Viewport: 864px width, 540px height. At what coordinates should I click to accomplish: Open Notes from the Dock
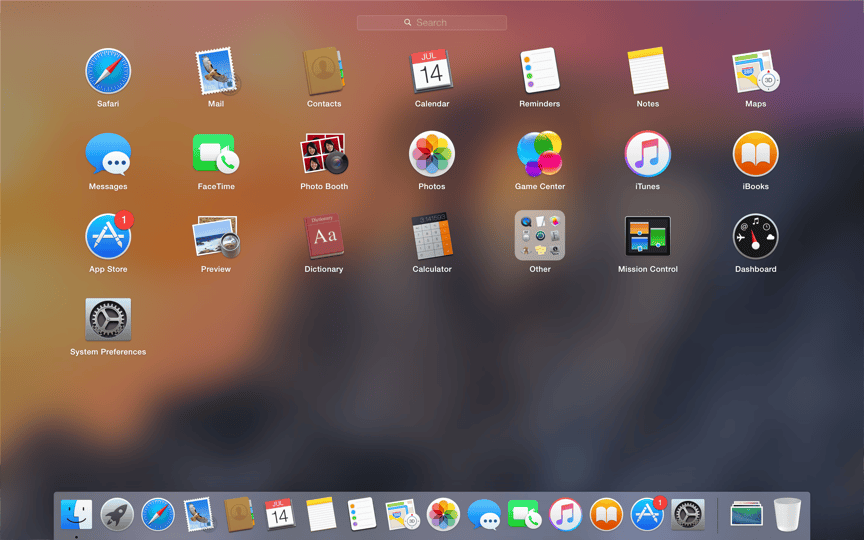tap(321, 515)
